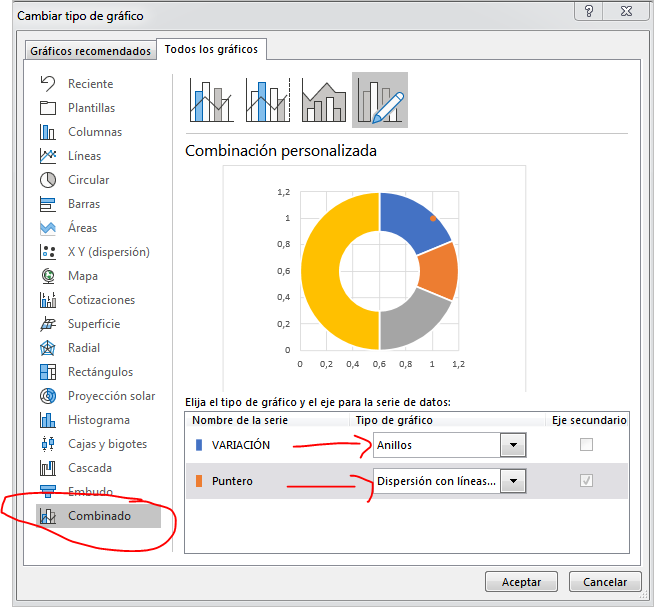
Task: Select the Circular pie chart icon
Action: (x=48, y=180)
